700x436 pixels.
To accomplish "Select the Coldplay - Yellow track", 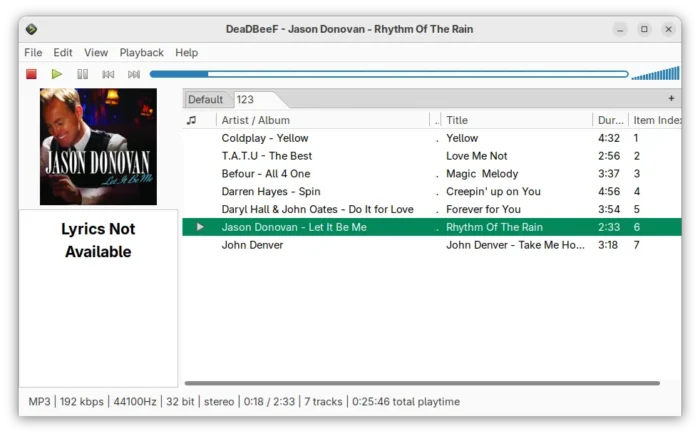I will [x=265, y=138].
